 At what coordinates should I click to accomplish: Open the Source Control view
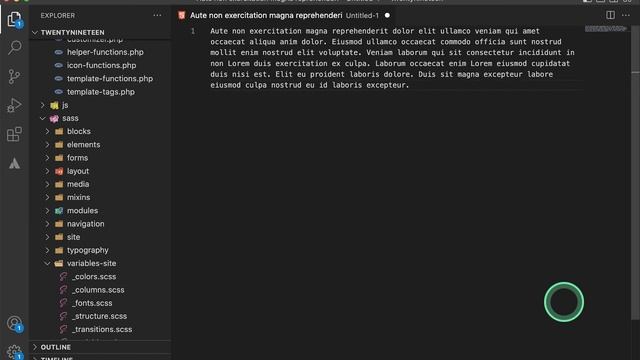tap(14, 77)
